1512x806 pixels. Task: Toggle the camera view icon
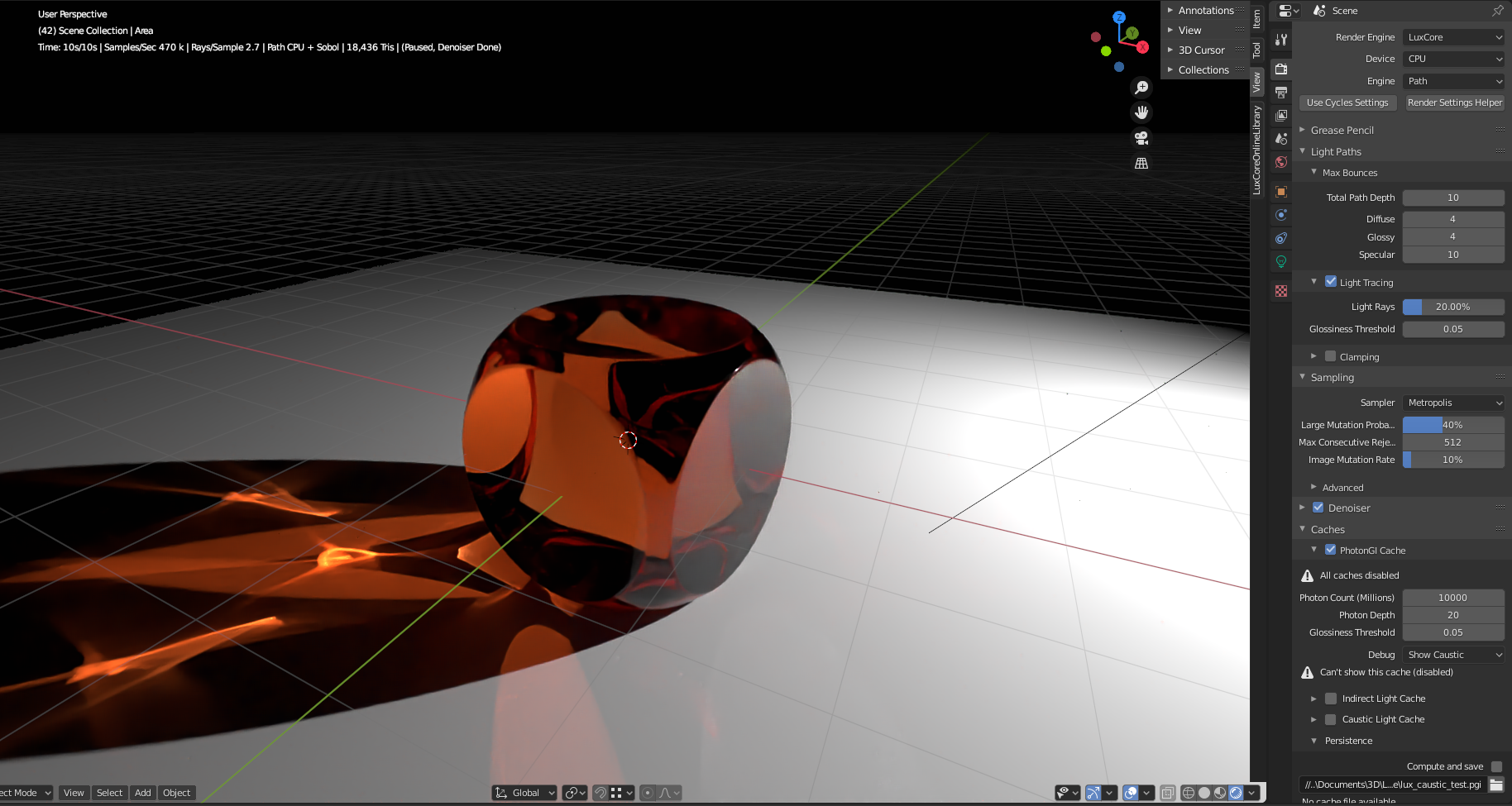coord(1141,138)
